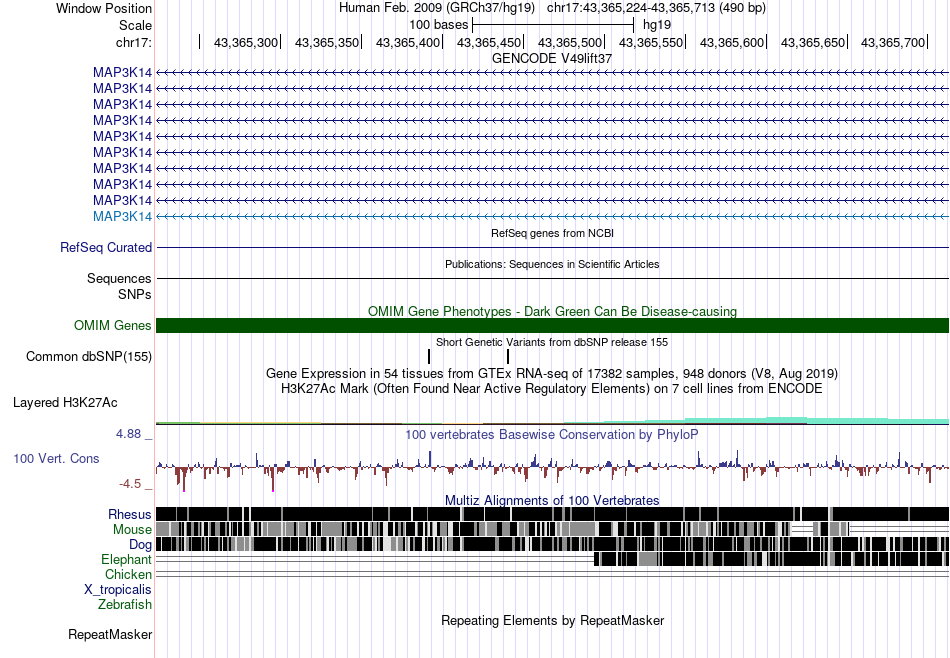Click the X_tropicalis species label

pyautogui.click(x=118, y=589)
